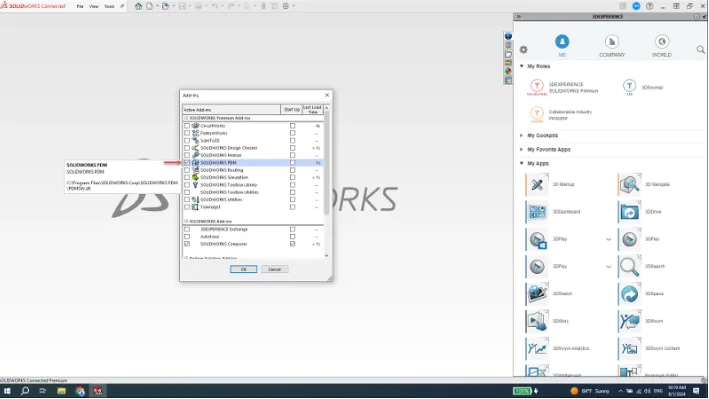Viewport: 709px width, 399px height.
Task: Open the Tools menu
Action: click(x=109, y=6)
